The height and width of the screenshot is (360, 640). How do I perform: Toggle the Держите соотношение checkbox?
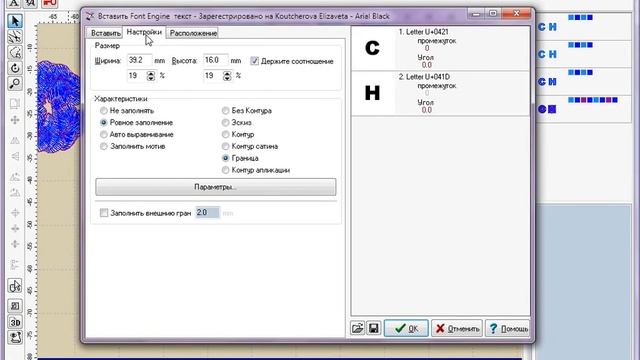255,61
